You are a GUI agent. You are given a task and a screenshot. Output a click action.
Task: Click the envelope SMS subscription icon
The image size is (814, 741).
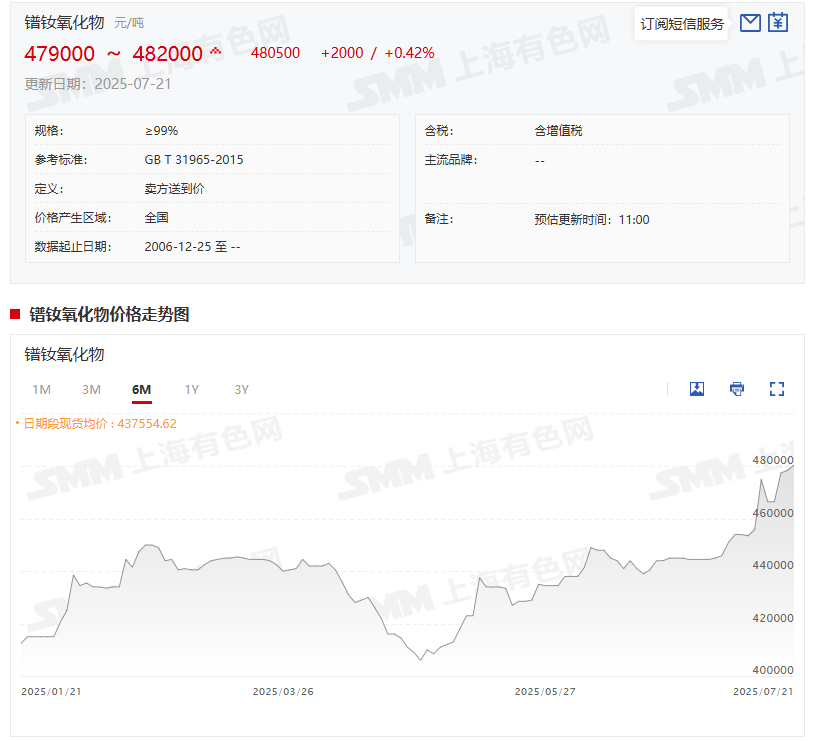(750, 23)
